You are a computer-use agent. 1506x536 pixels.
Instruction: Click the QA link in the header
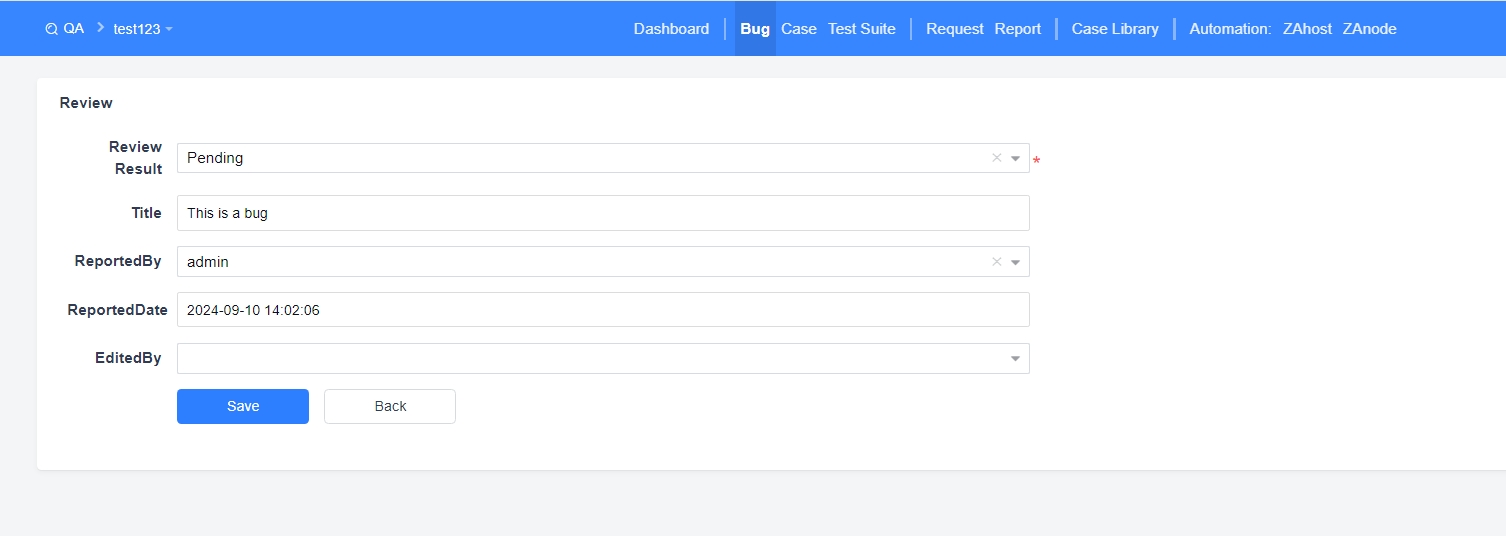pyautogui.click(x=73, y=29)
